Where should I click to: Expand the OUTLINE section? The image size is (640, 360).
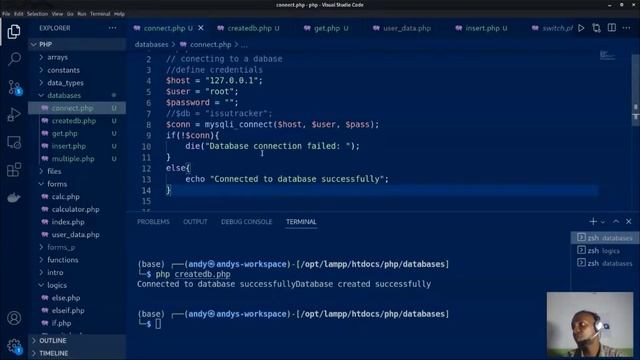(x=77, y=340)
